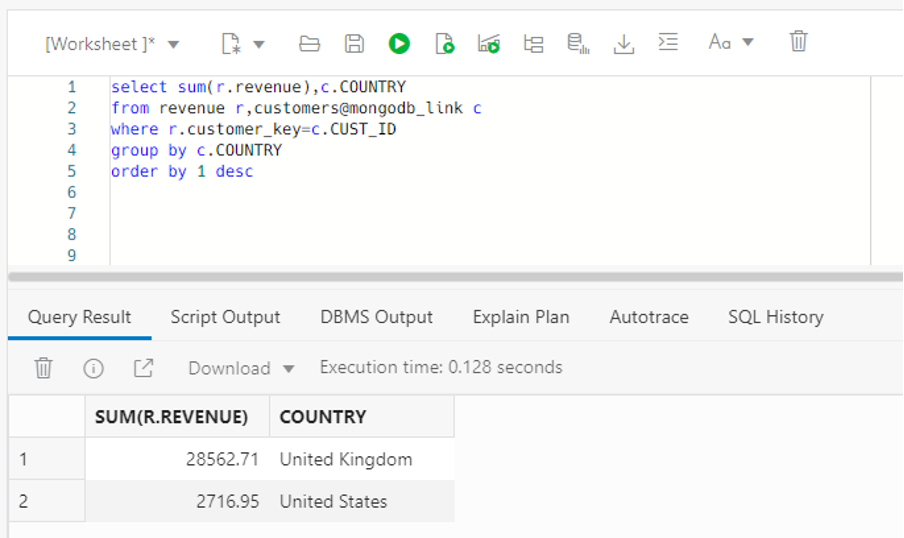904x538 pixels.
Task: Open the Worksheet name dropdown
Action: [112, 44]
